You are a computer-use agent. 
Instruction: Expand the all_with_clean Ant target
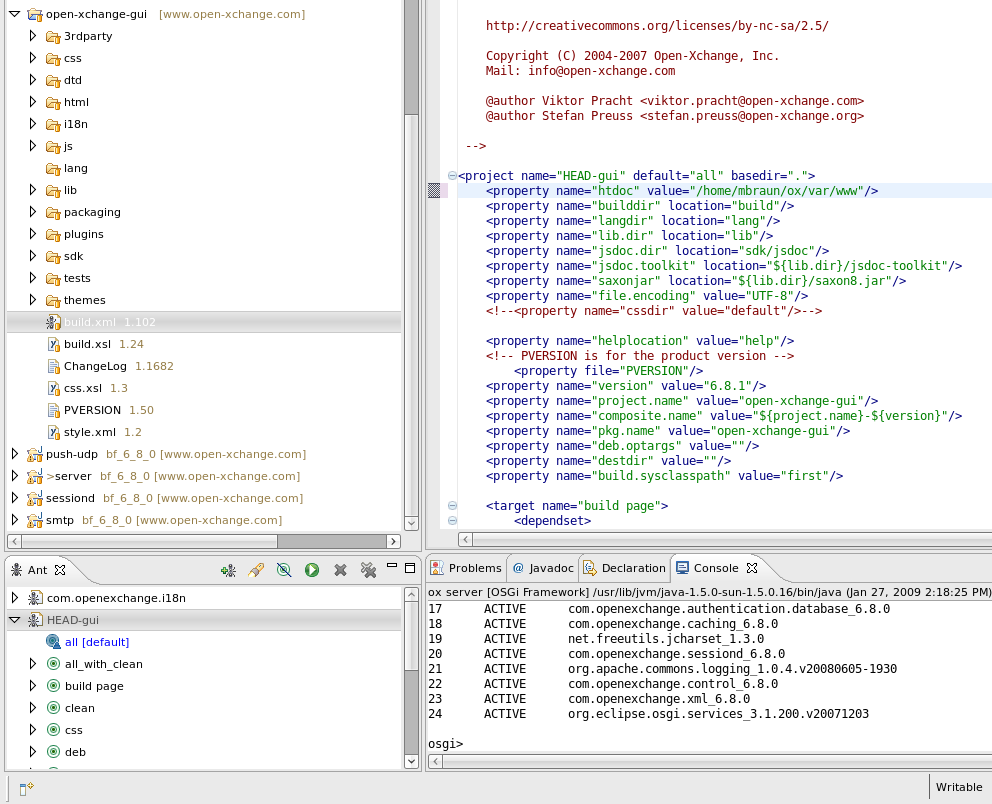pyautogui.click(x=33, y=664)
